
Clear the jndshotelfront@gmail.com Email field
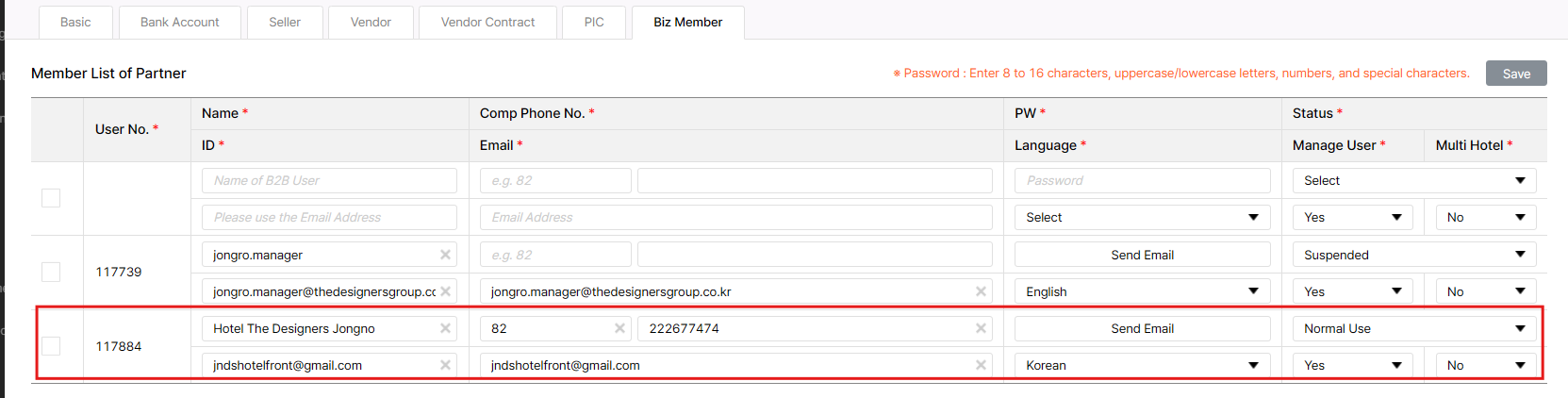[981, 365]
